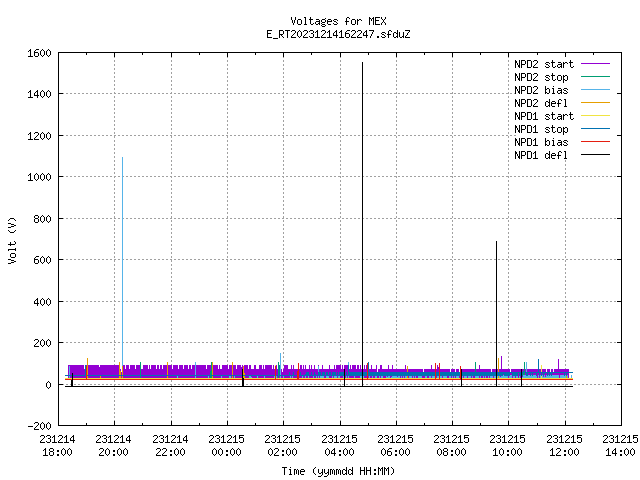The image size is (640, 480).
Task: Click the green NPD2 stop legend line
Action: (596, 76)
